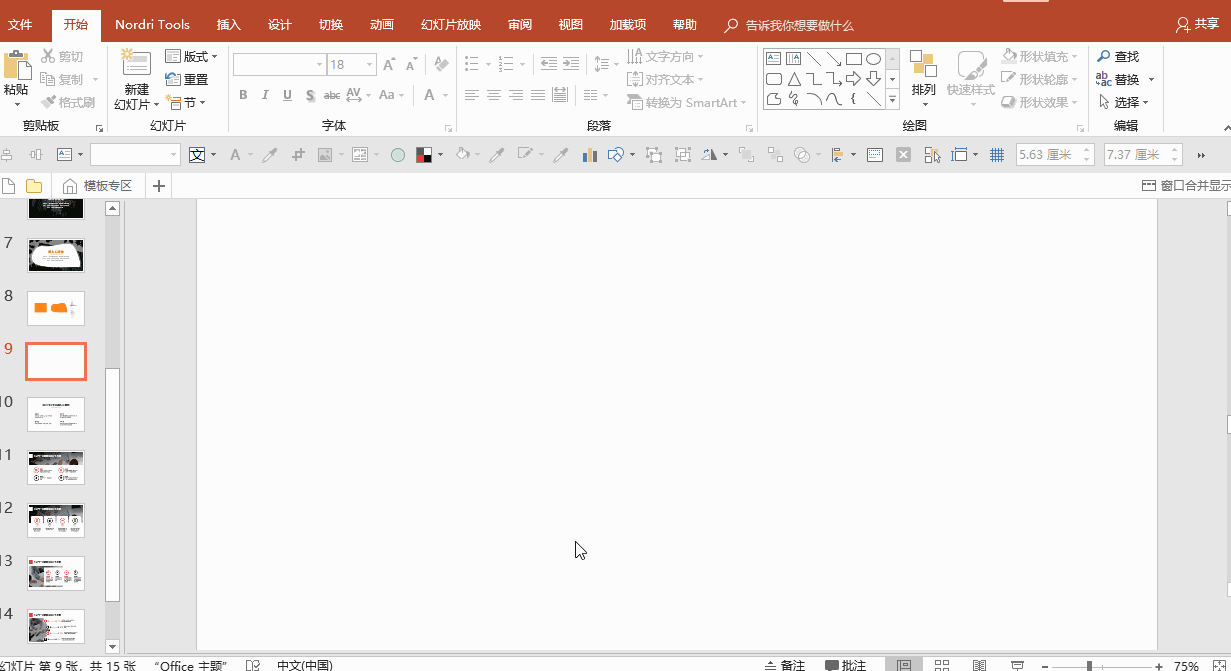1231x671 pixels.
Task: Click the zoom slider in the status bar
Action: (x=1089, y=665)
